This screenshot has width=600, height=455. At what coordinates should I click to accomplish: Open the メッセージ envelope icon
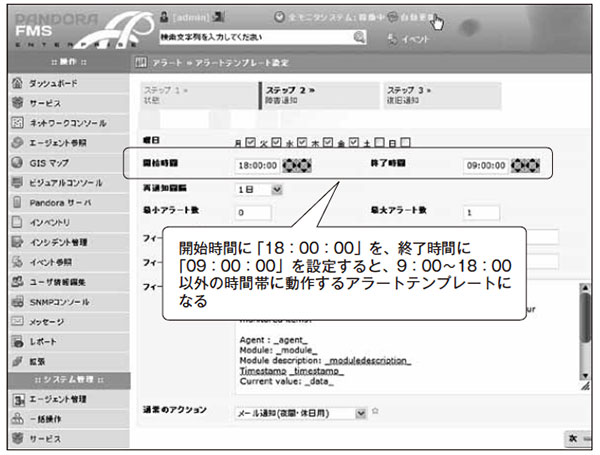point(17,321)
